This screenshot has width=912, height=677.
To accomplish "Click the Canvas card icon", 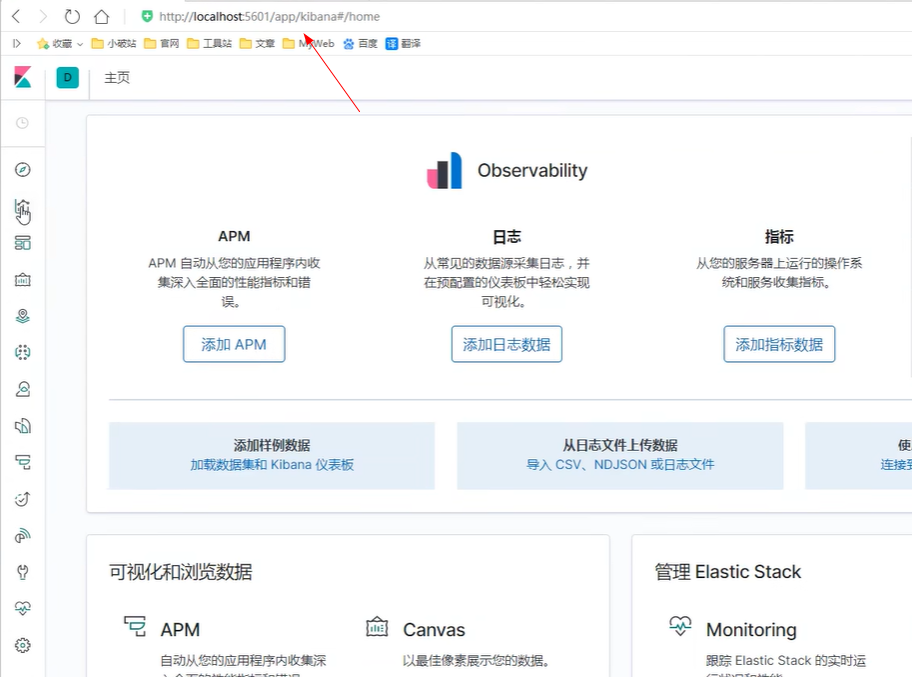I will tap(377, 626).
